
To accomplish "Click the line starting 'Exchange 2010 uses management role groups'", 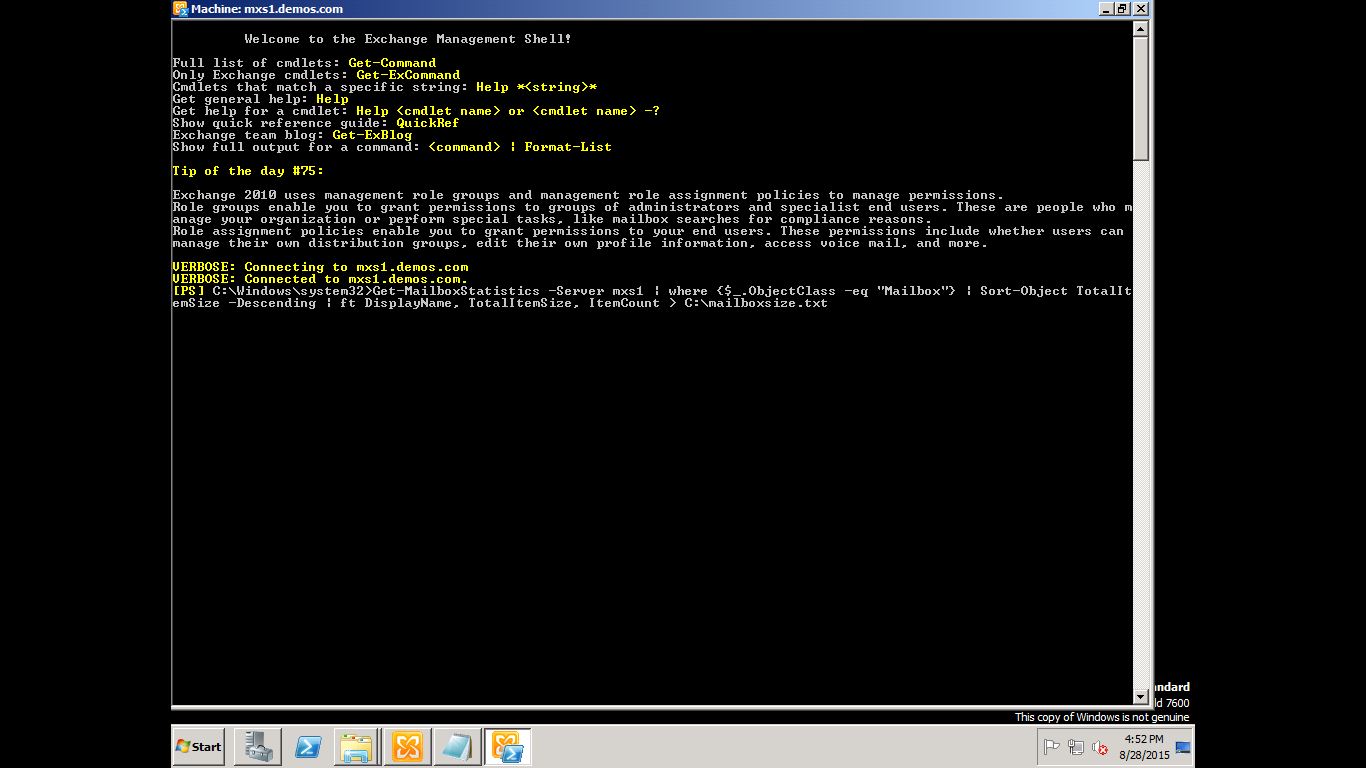I will 588,195.
